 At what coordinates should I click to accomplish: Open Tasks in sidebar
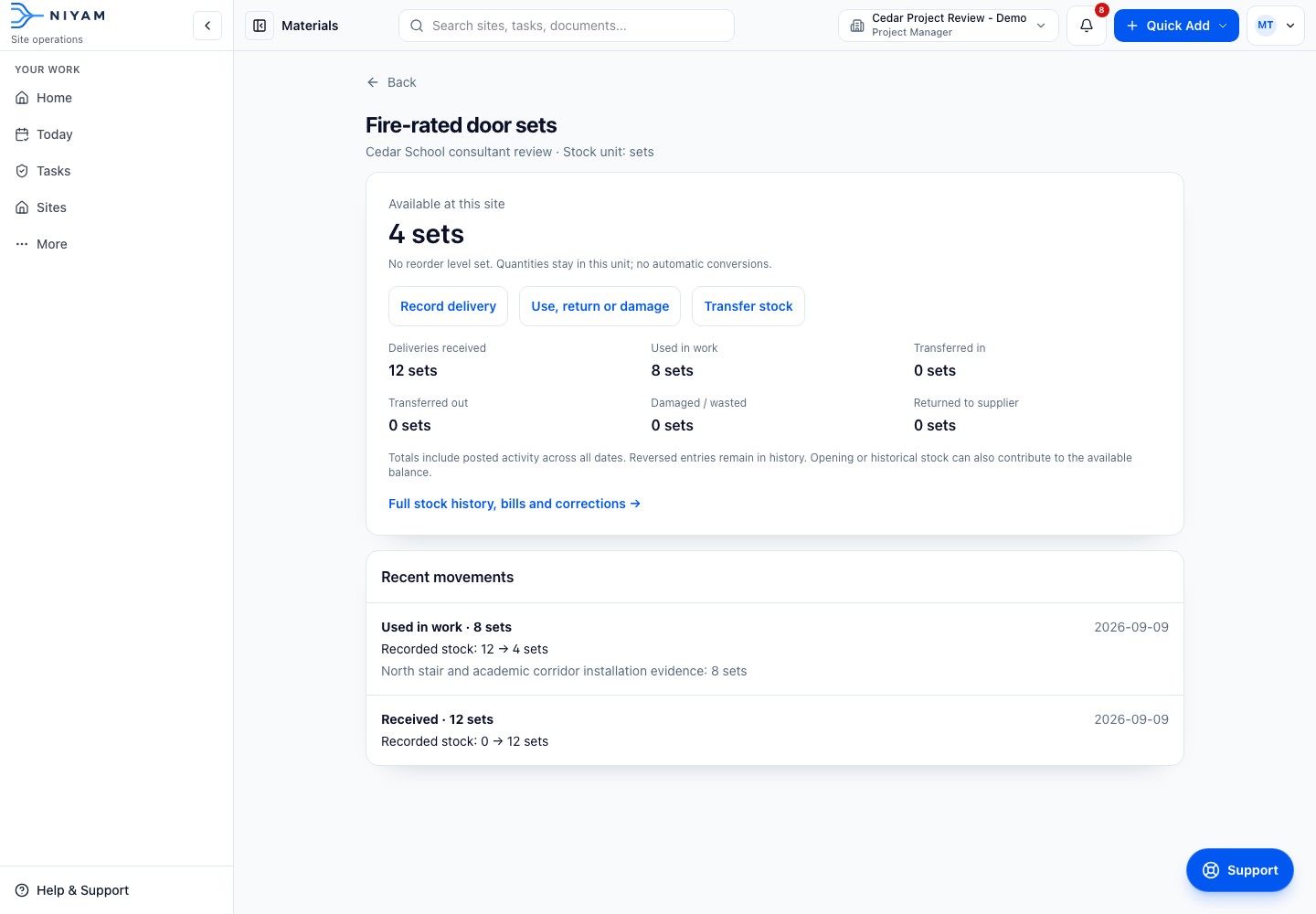click(x=116, y=171)
